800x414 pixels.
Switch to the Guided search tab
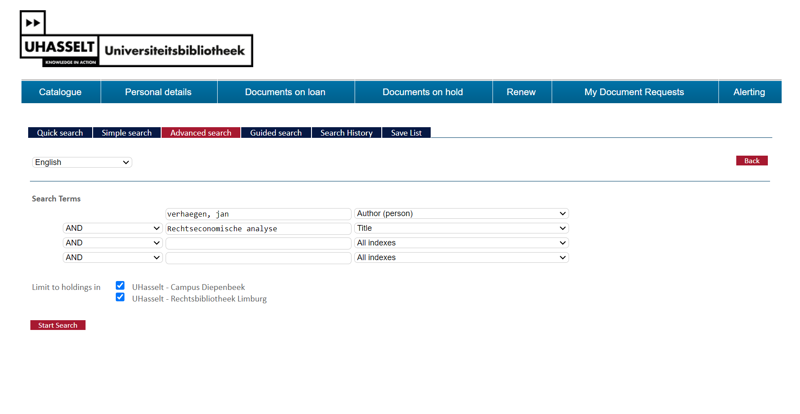coord(275,133)
